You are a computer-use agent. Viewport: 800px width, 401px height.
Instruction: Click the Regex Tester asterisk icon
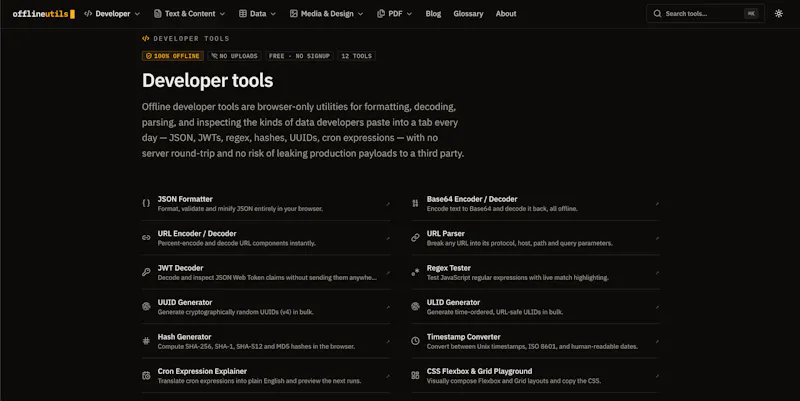[x=415, y=272]
